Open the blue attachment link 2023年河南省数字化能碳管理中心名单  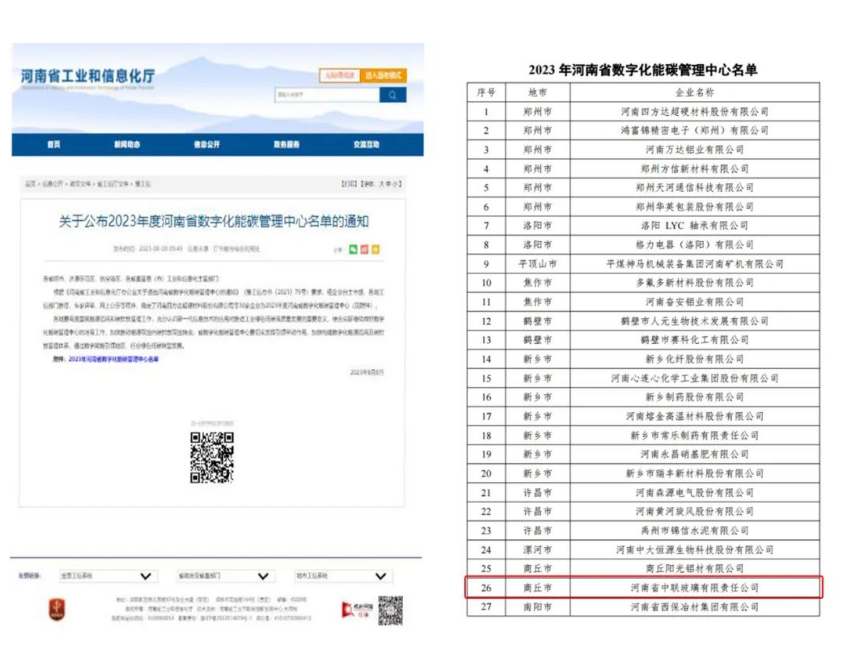114,359
